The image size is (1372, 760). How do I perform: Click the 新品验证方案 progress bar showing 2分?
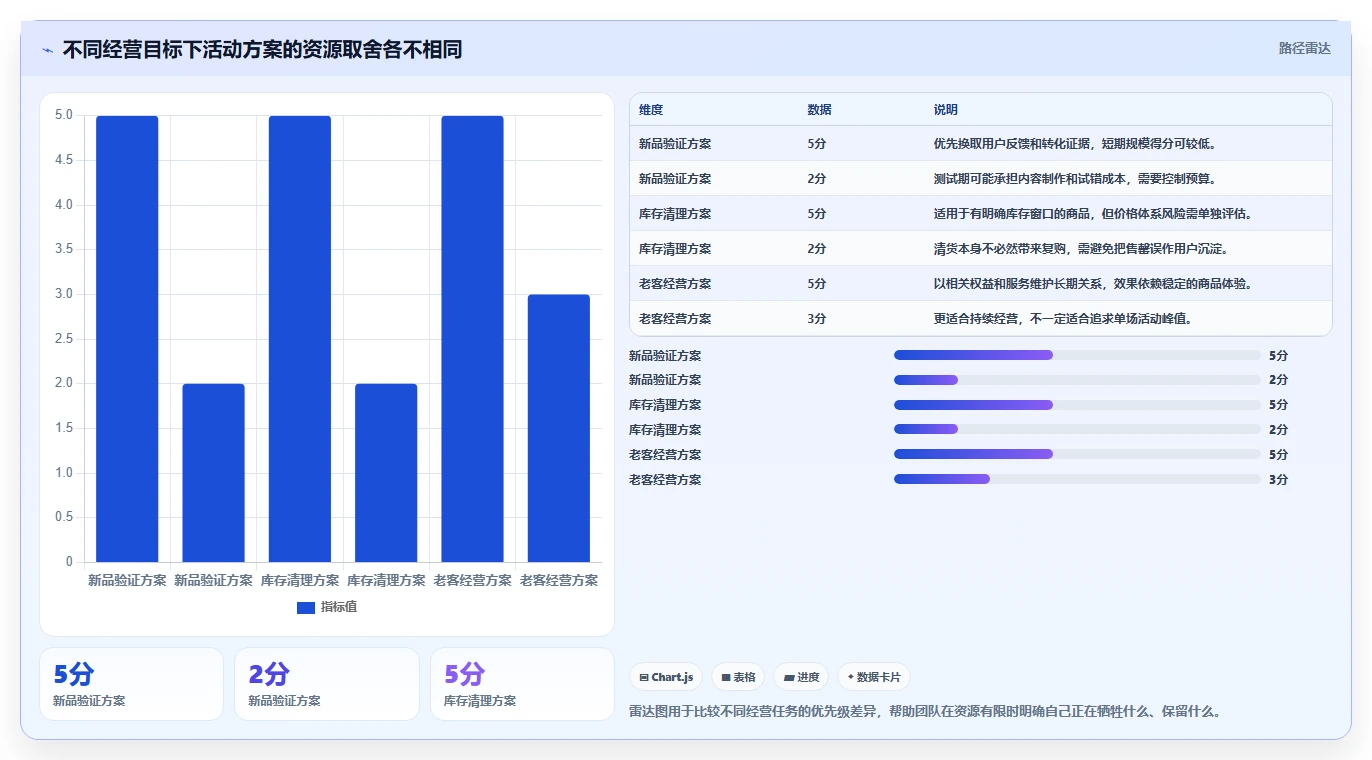tap(1077, 380)
